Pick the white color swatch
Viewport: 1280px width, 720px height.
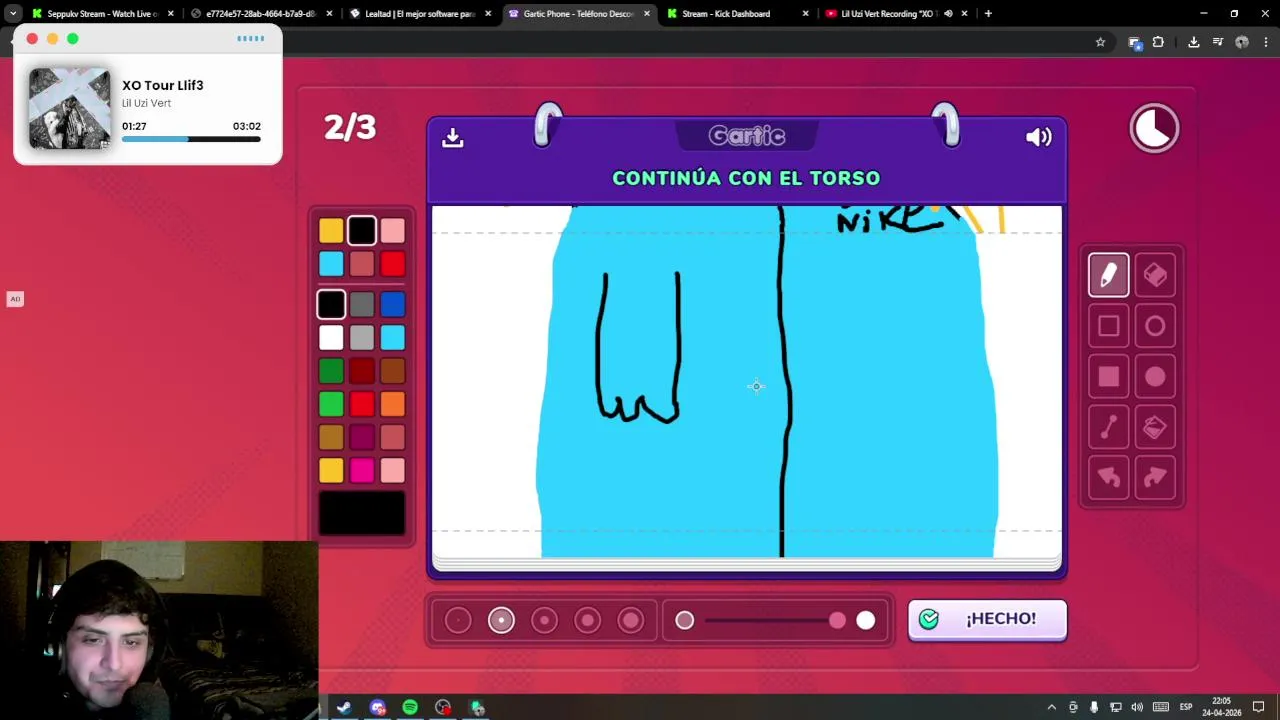[x=331, y=338]
